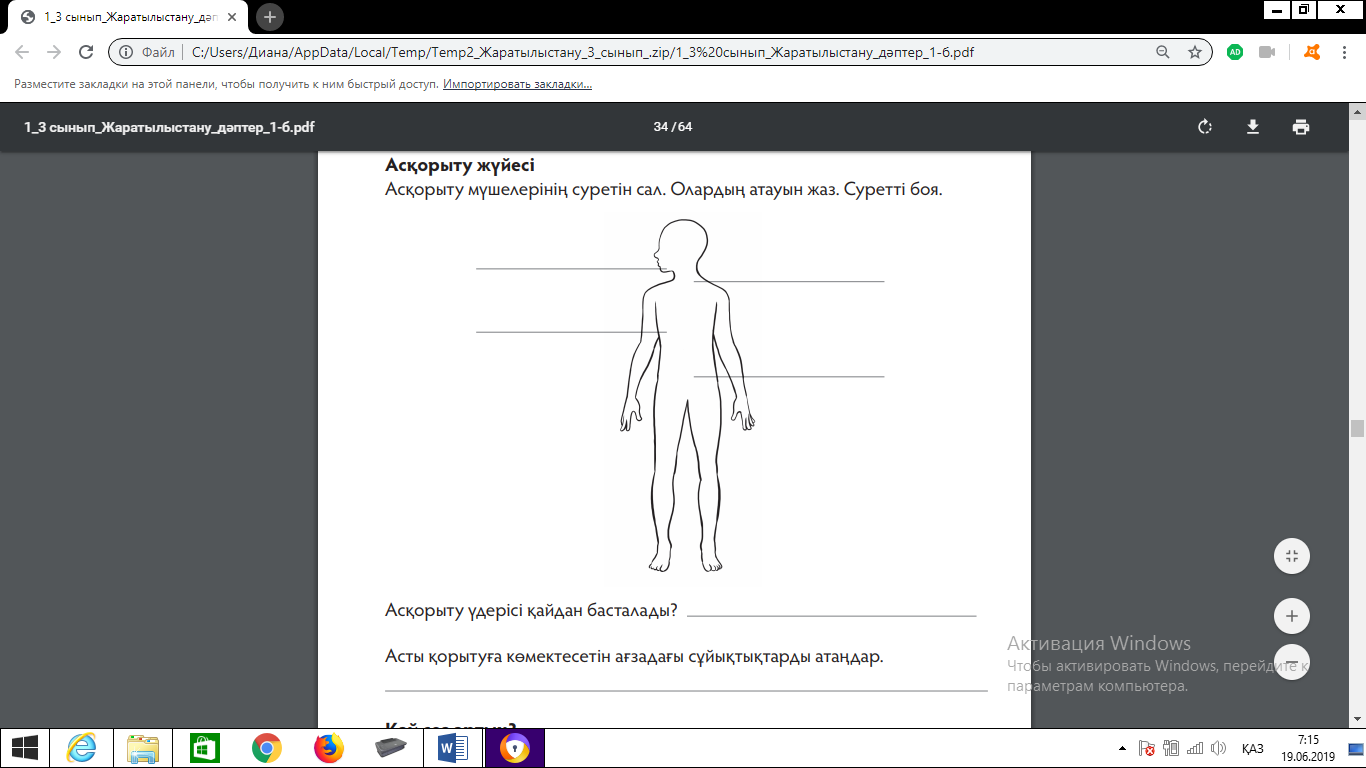The image size is (1366, 768).
Task: Click the sentence starting "Асты қорытуға көмектесетін"
Action: coord(635,657)
